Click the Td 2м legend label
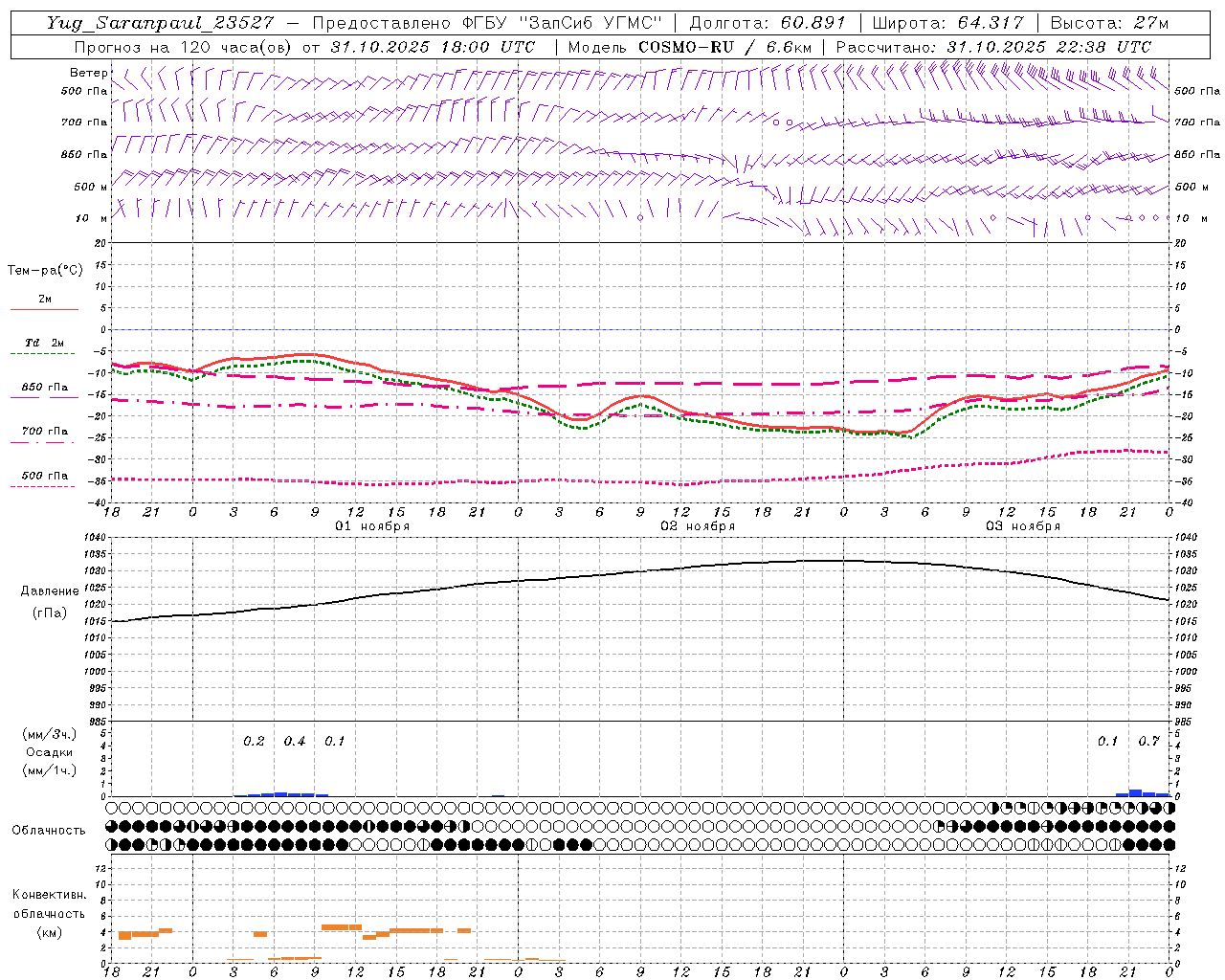1225x980 pixels. pos(45,343)
